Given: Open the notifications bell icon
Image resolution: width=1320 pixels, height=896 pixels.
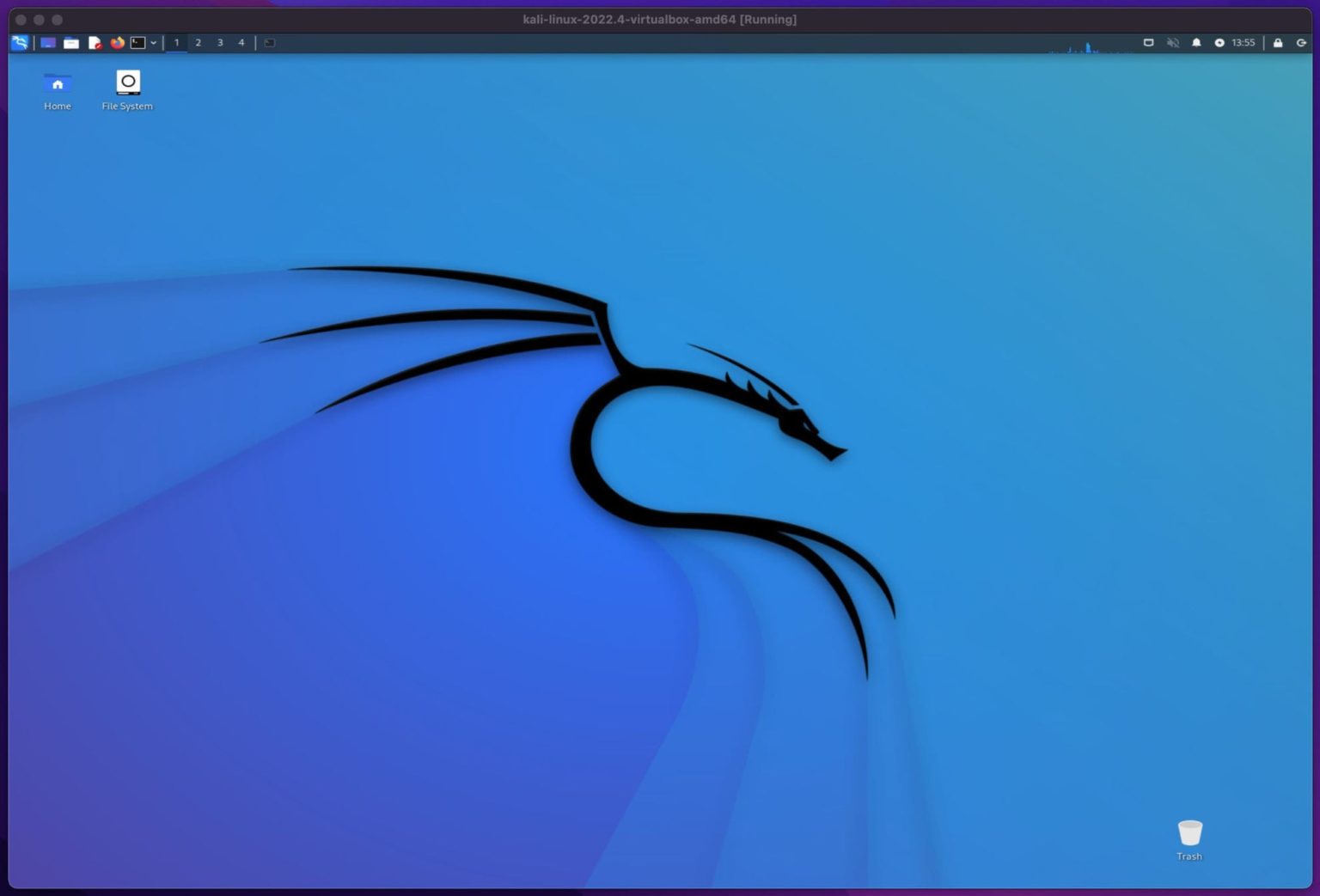Looking at the screenshot, I should pos(1196,43).
